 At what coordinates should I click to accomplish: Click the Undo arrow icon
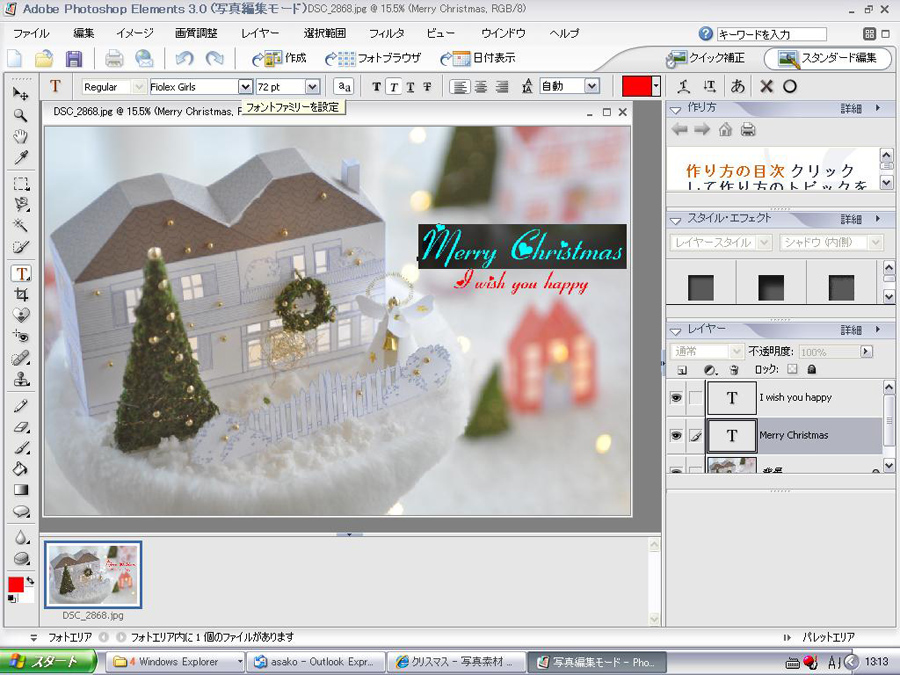(185, 59)
